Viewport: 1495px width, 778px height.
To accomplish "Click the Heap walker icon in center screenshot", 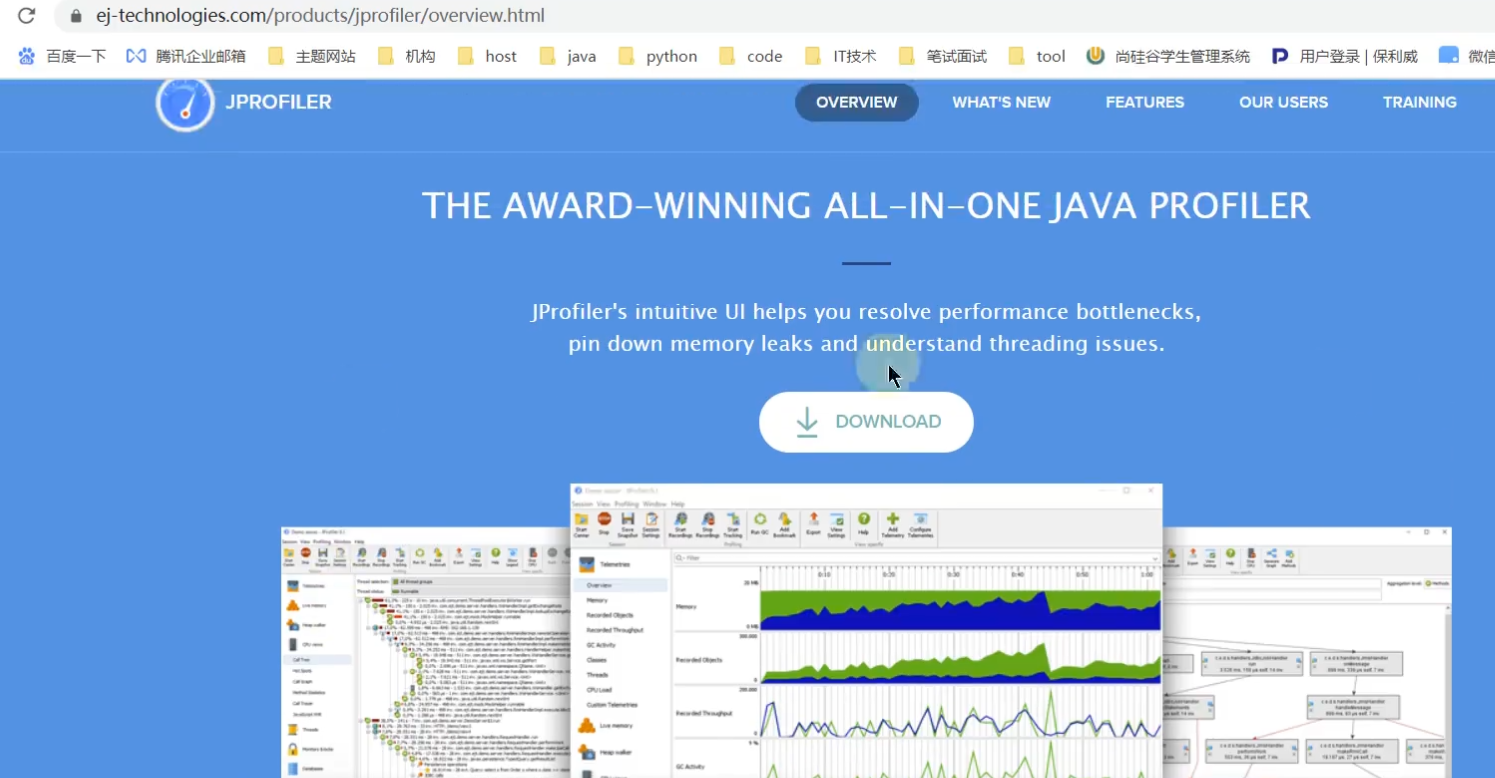I will (x=587, y=751).
